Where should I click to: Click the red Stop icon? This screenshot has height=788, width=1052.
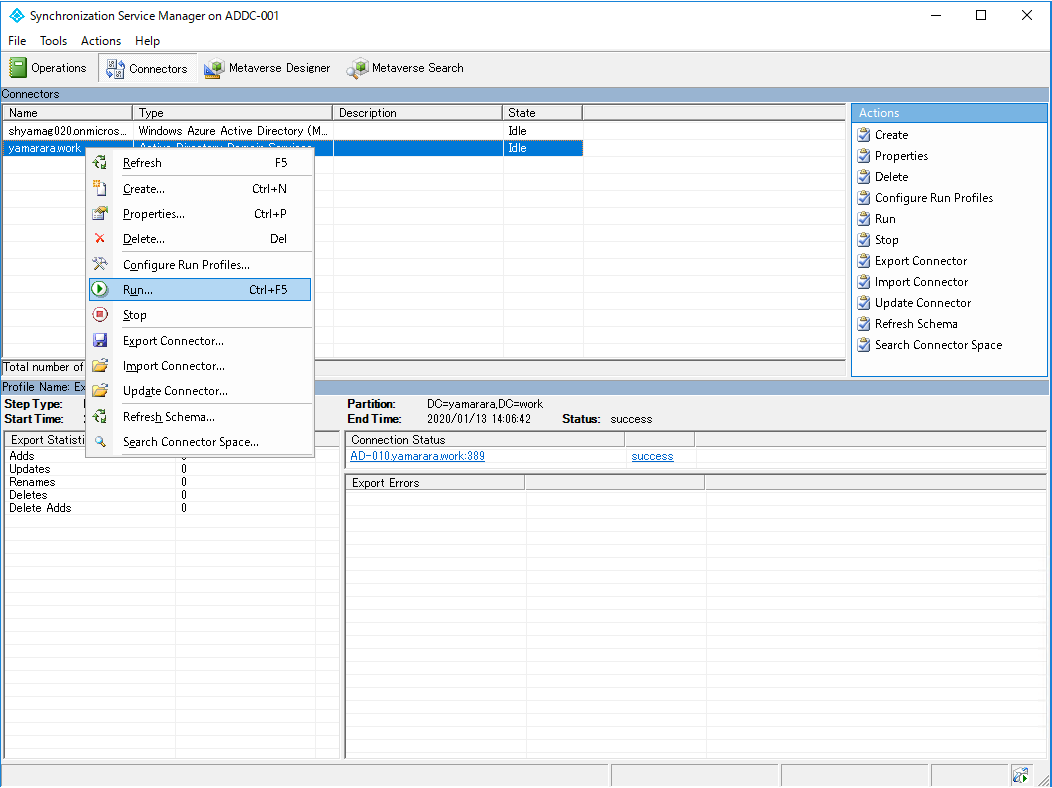[100, 314]
